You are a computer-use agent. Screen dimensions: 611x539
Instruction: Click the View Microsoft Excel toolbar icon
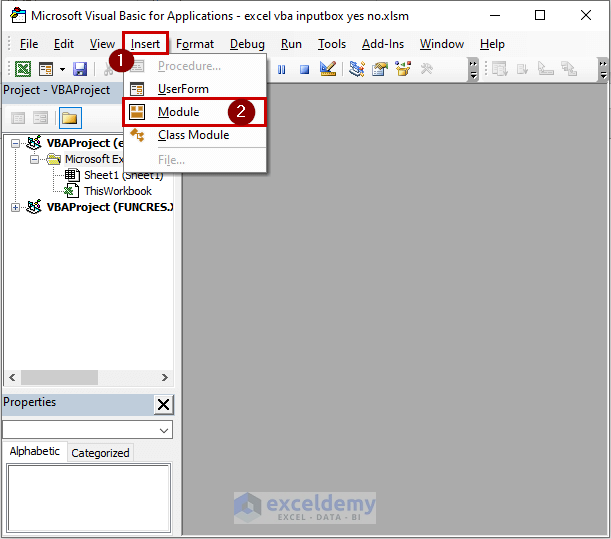click(x=23, y=69)
